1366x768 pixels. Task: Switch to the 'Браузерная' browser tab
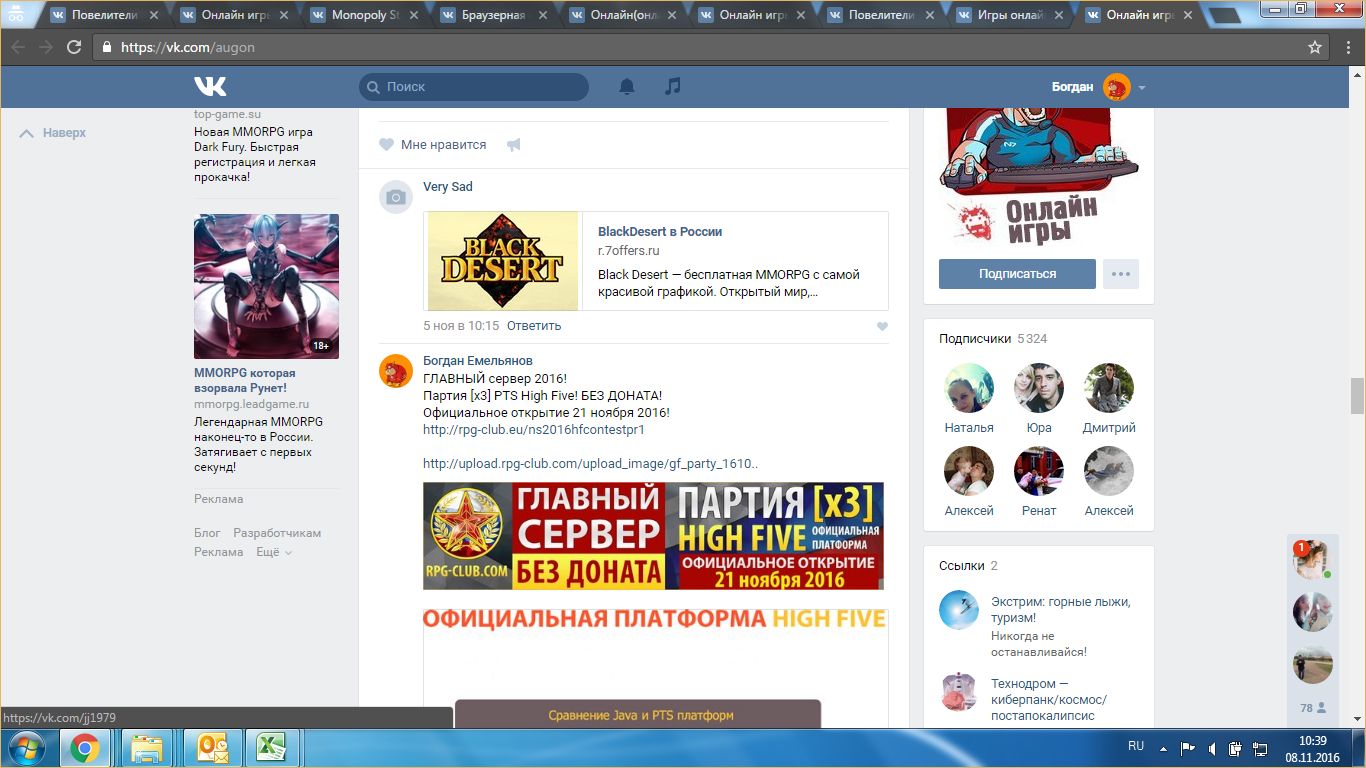pos(497,15)
